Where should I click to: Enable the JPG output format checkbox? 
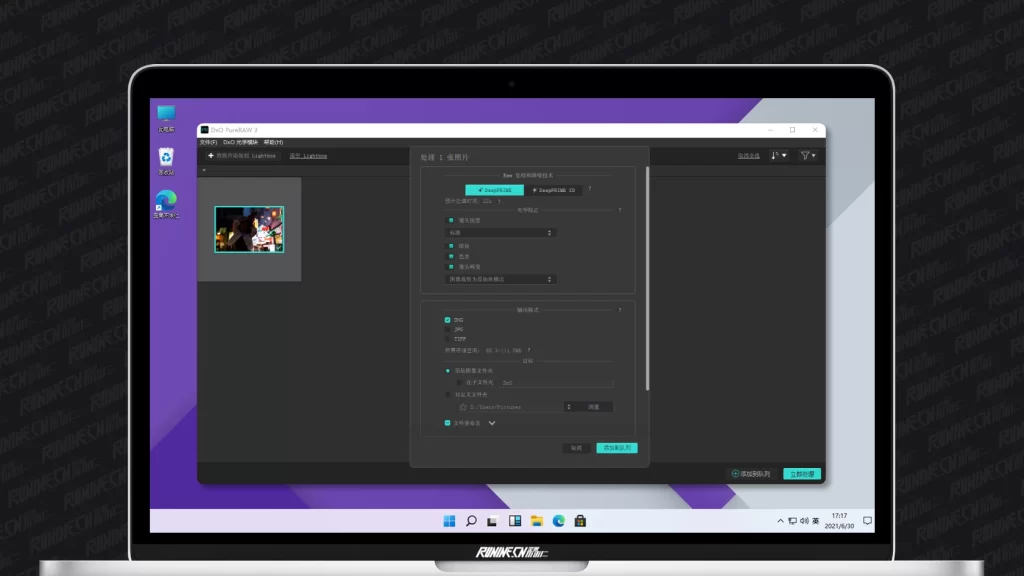coord(448,329)
